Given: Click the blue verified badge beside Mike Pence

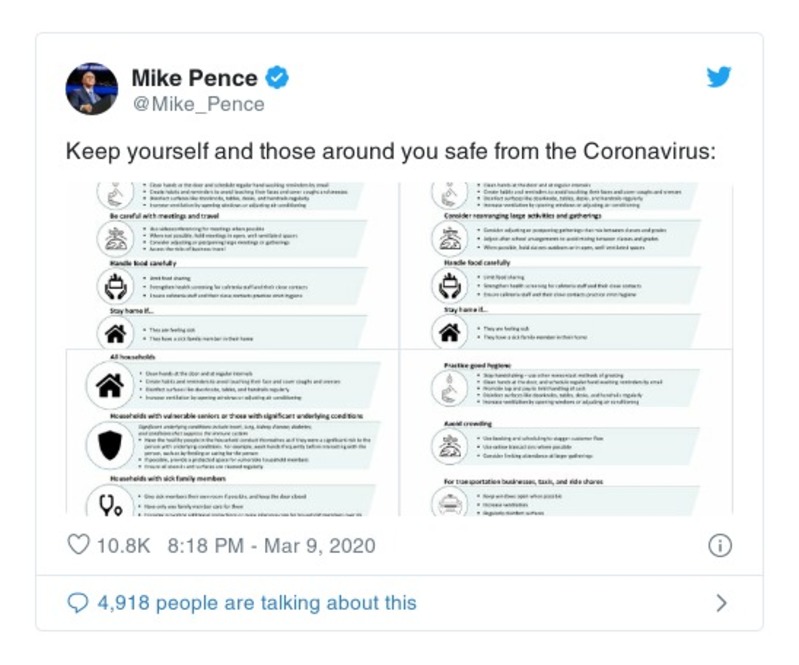Looking at the screenshot, I should [x=280, y=77].
